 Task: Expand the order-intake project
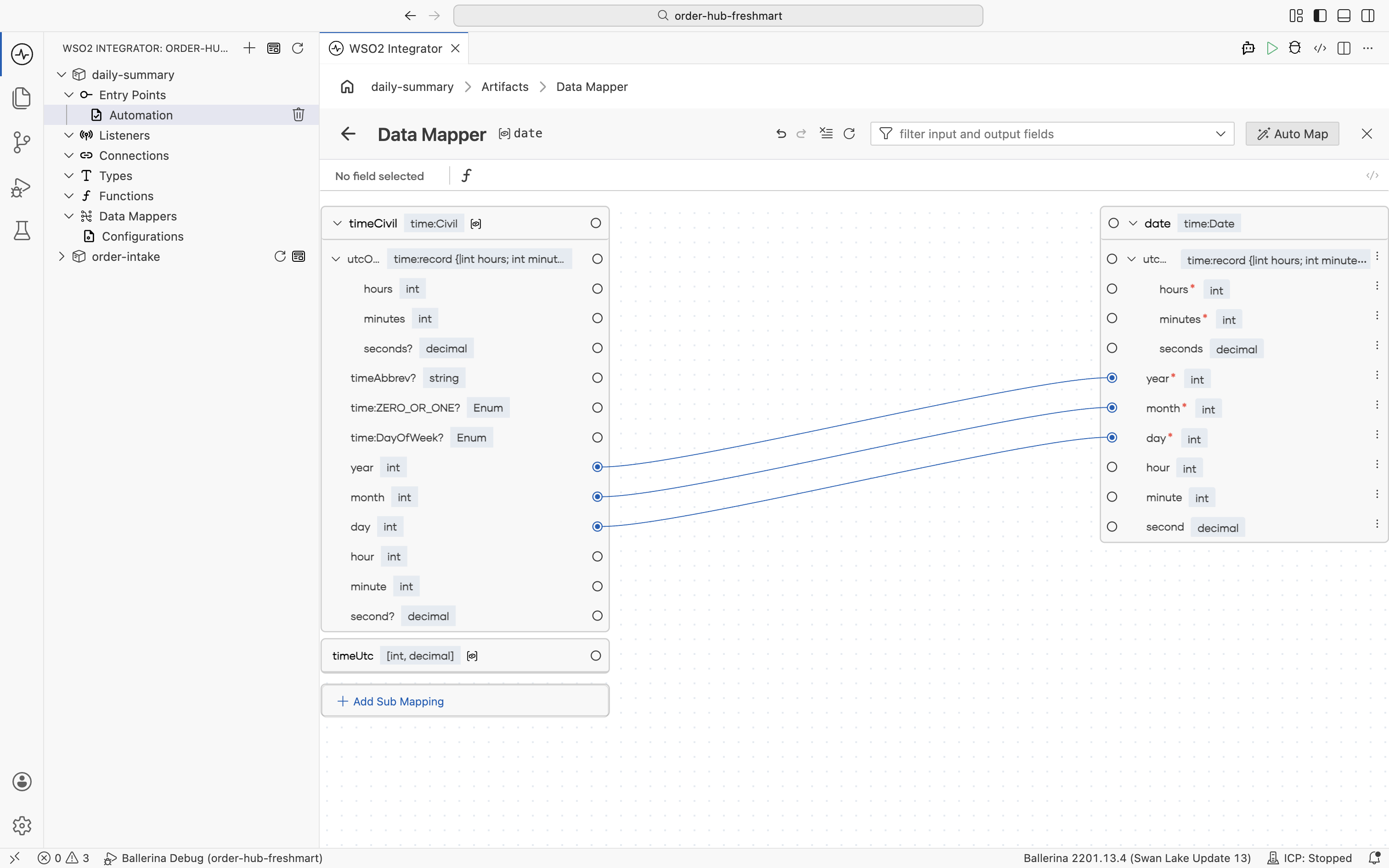coord(62,257)
